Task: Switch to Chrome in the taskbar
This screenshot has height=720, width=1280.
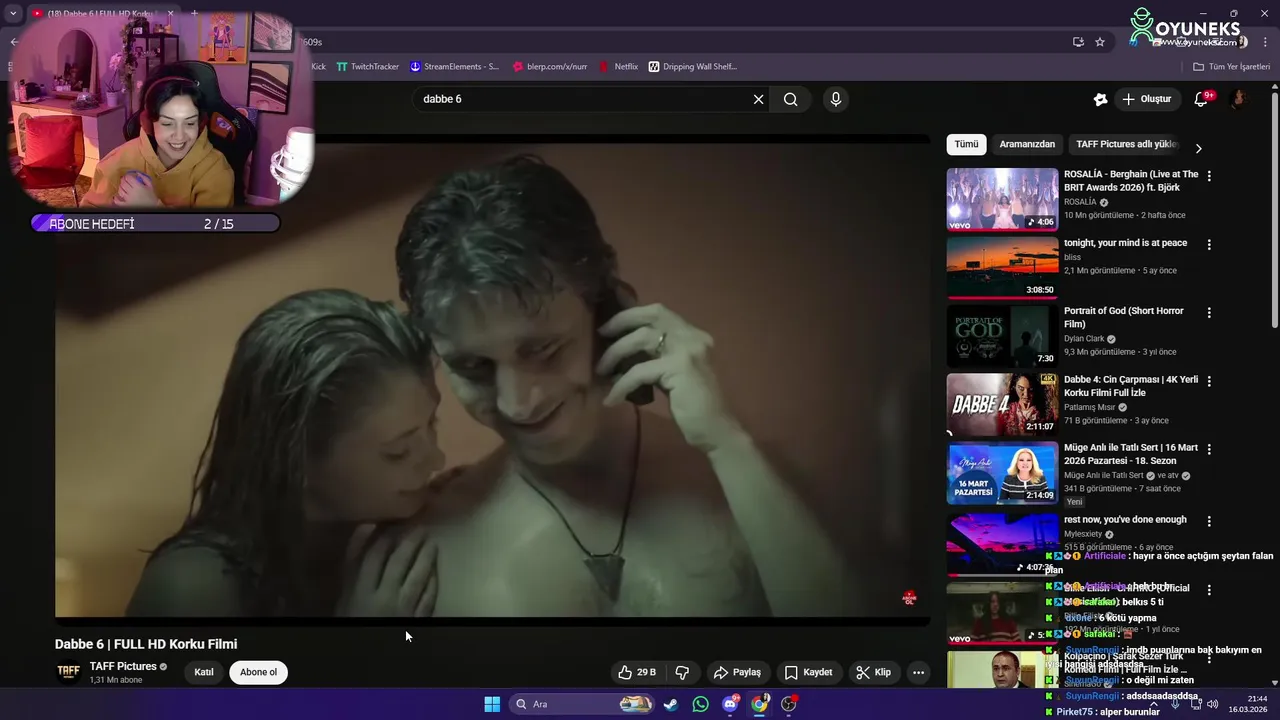Action: tap(760, 704)
